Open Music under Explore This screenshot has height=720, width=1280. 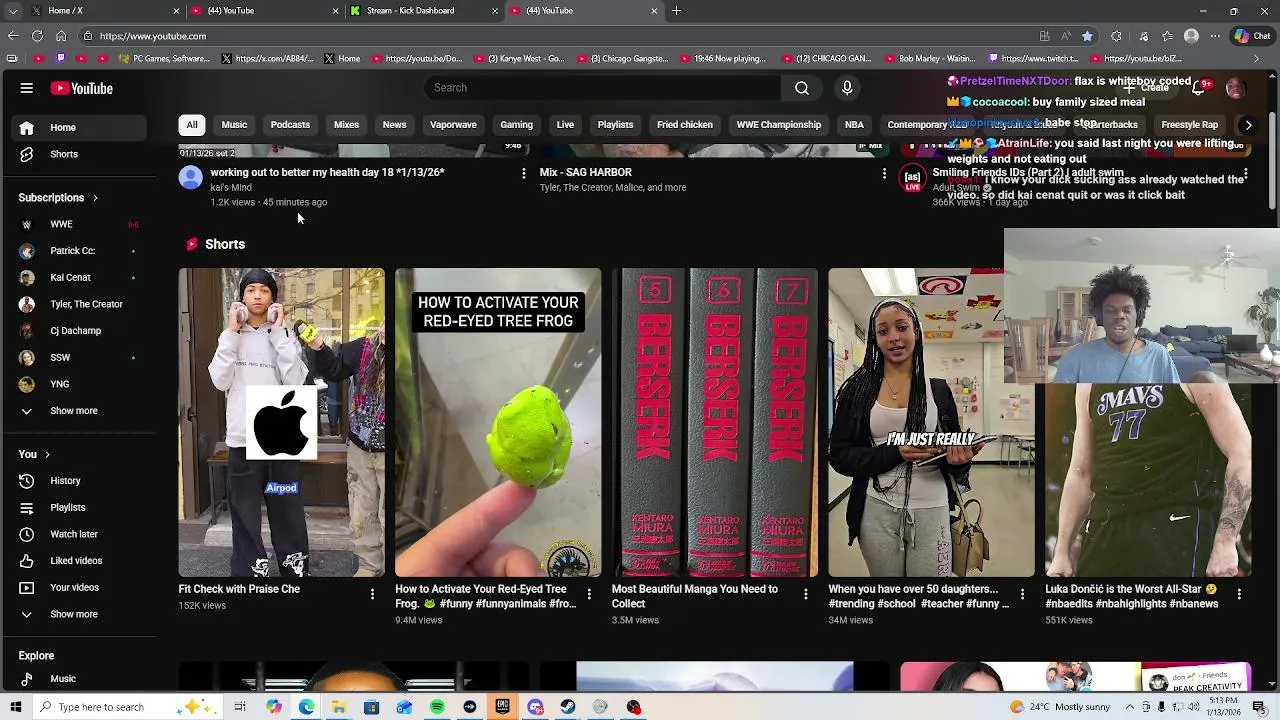coord(78,679)
